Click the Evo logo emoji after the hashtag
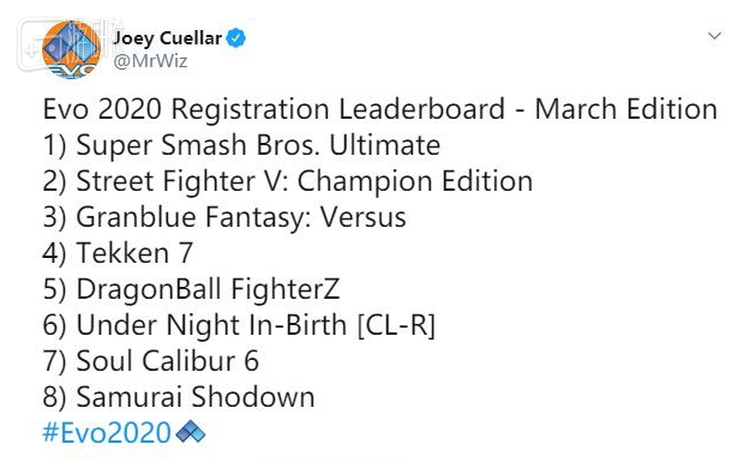This screenshot has height=462, width=750. [x=190, y=431]
